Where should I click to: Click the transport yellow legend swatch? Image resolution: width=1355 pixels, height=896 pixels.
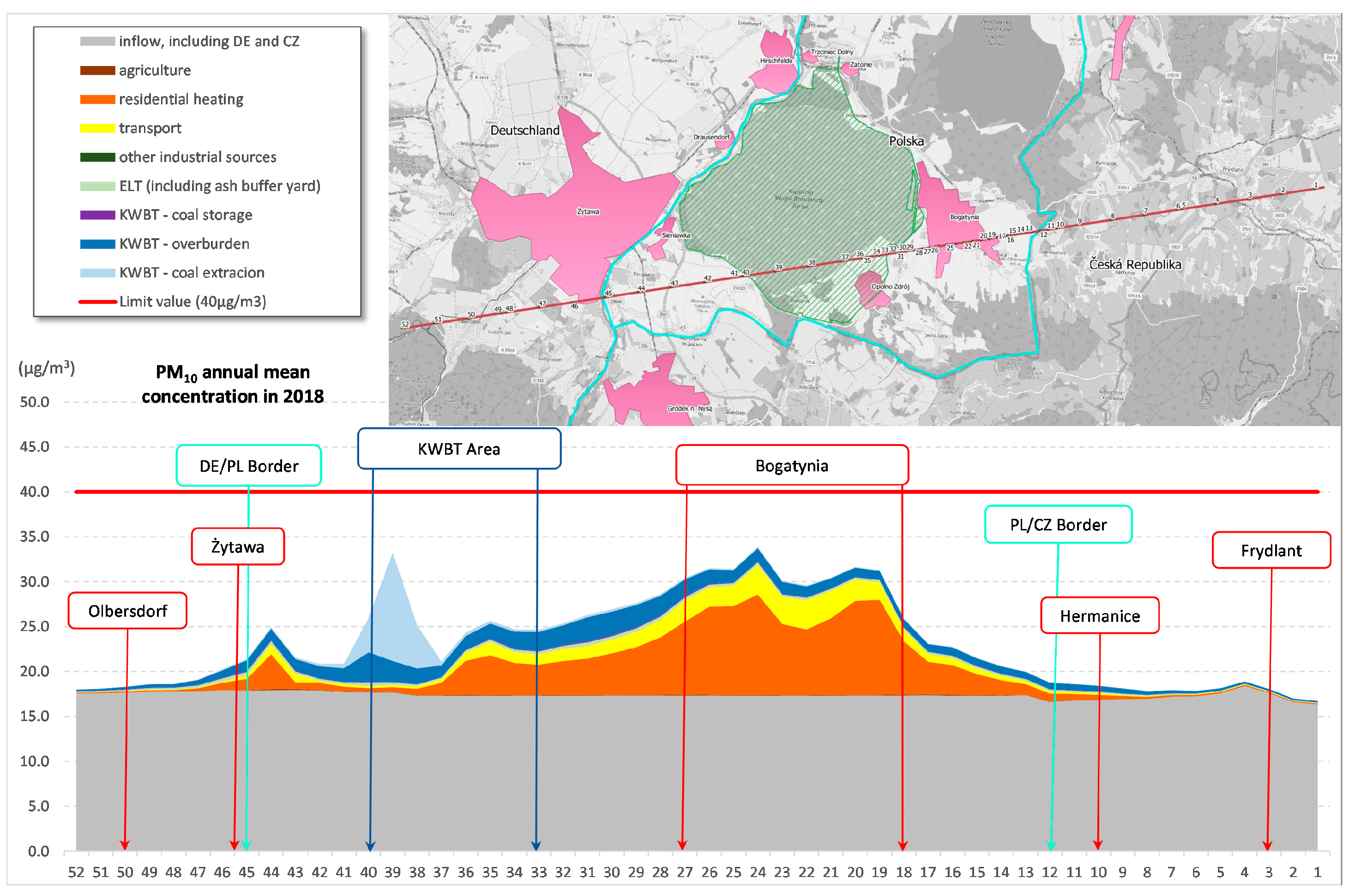tap(97, 128)
